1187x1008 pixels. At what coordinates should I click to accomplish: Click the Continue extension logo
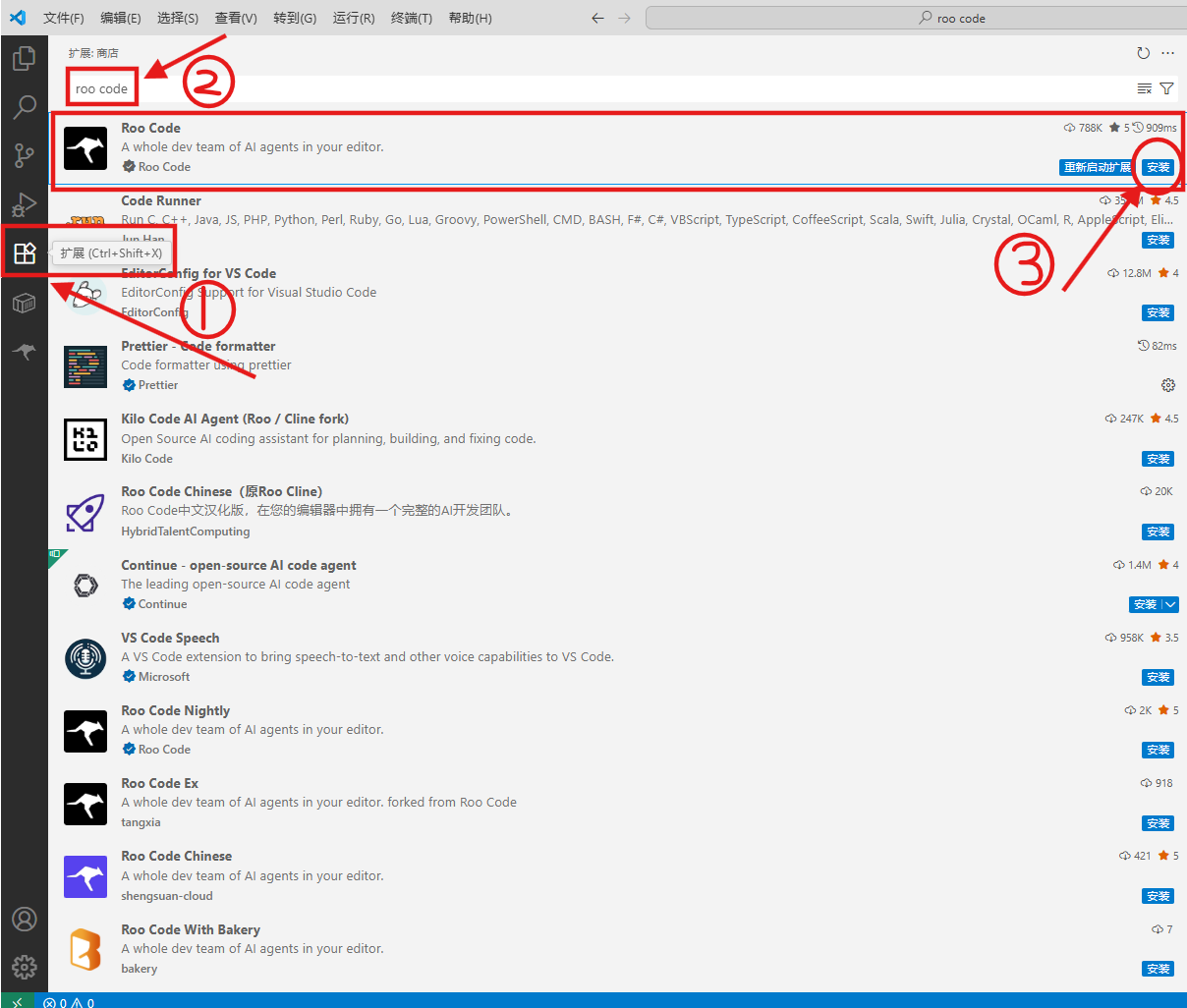click(85, 586)
